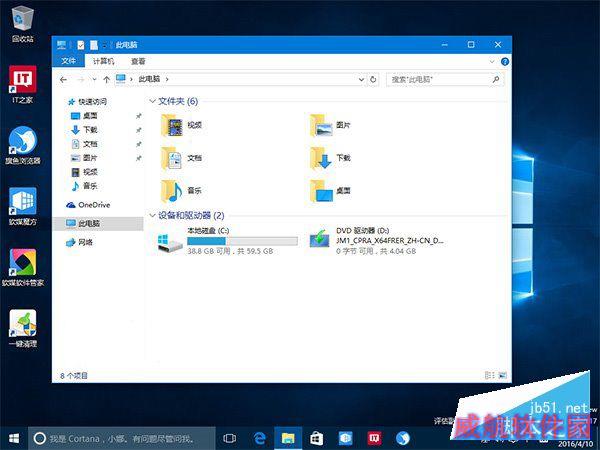Open the 软媒魔方 desktop shortcut
Image resolution: width=600 pixels, height=450 pixels.
tap(23, 207)
